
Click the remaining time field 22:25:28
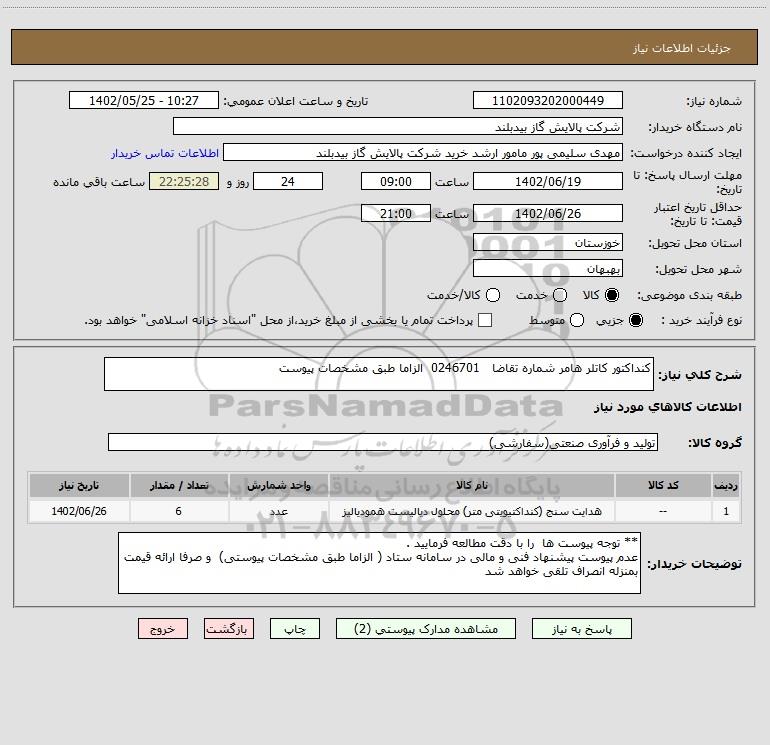click(184, 182)
